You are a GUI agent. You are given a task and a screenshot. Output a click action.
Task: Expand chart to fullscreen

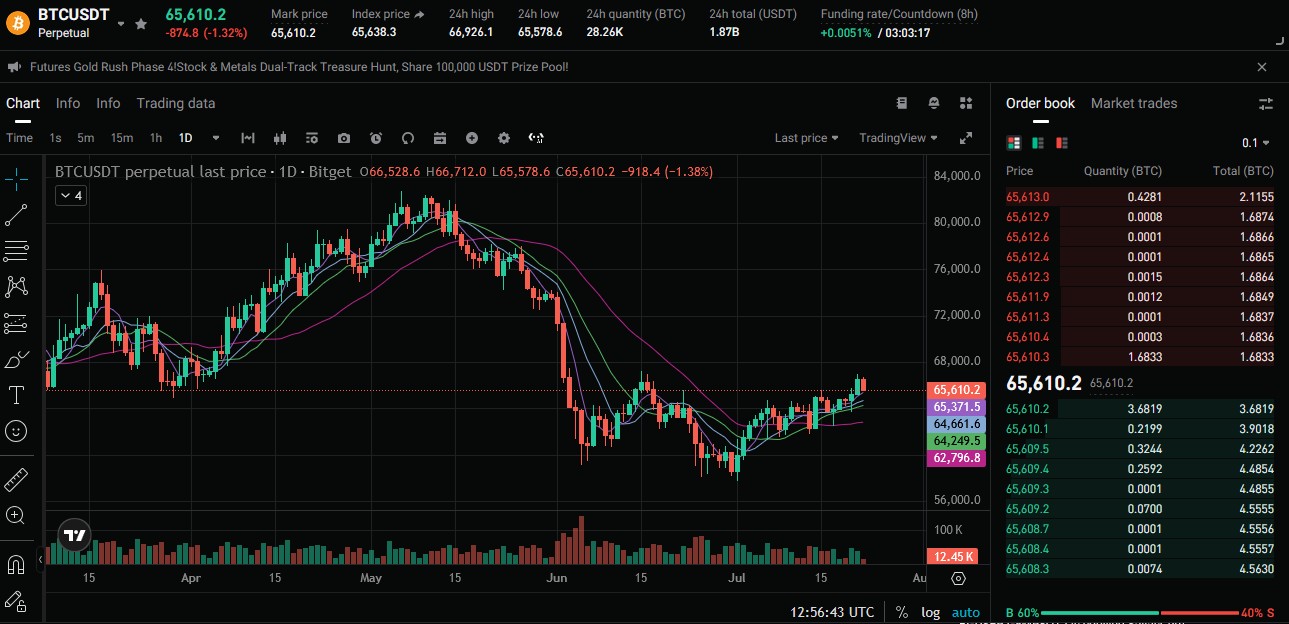click(x=966, y=138)
